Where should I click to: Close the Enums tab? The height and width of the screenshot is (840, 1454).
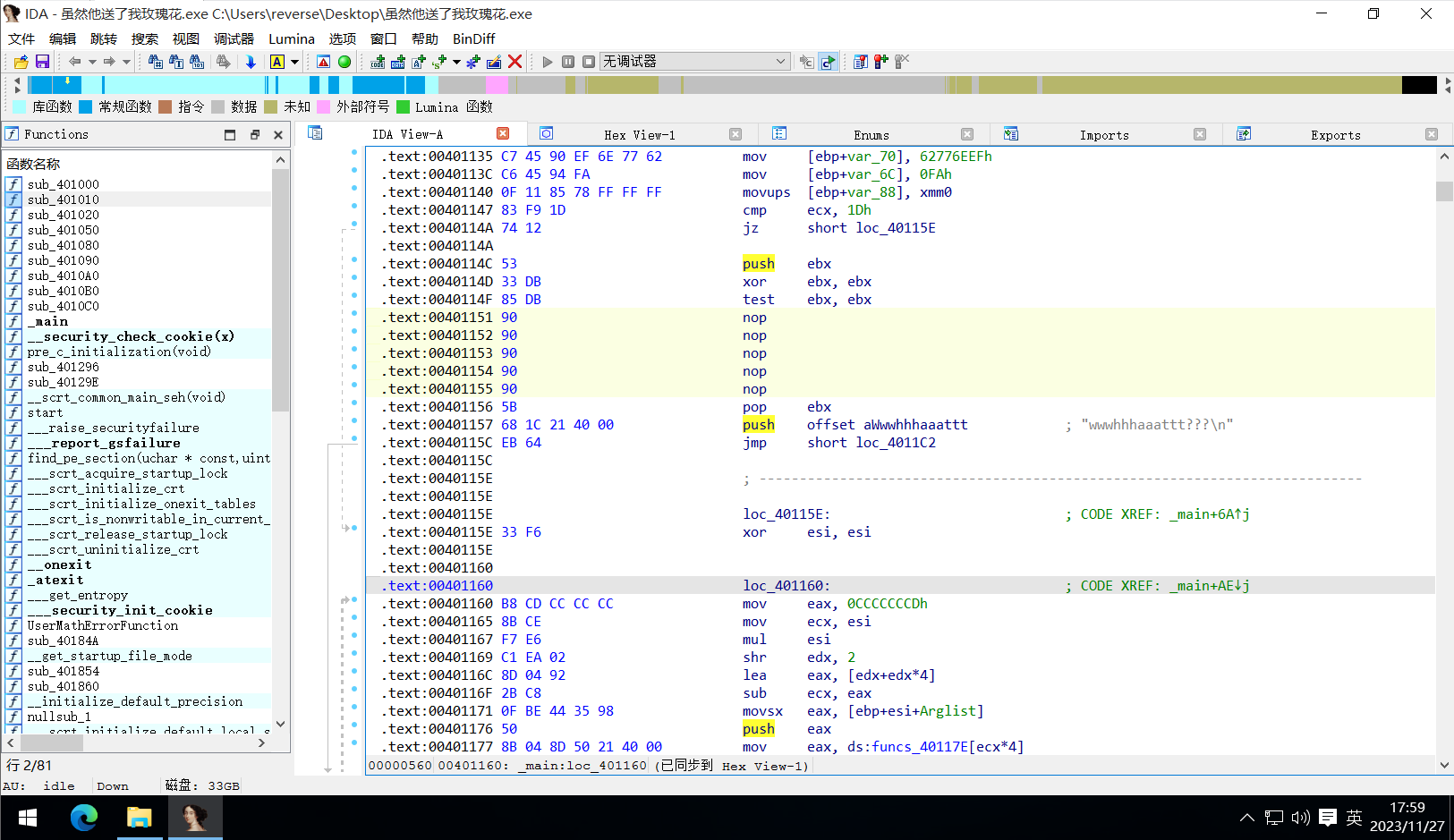tap(967, 134)
